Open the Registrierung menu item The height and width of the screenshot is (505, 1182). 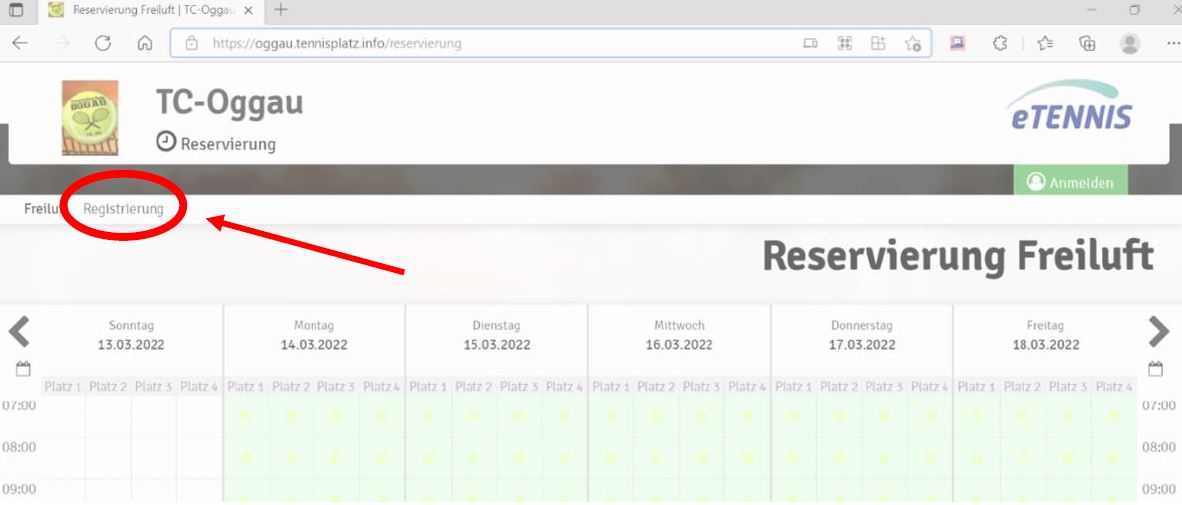[123, 209]
